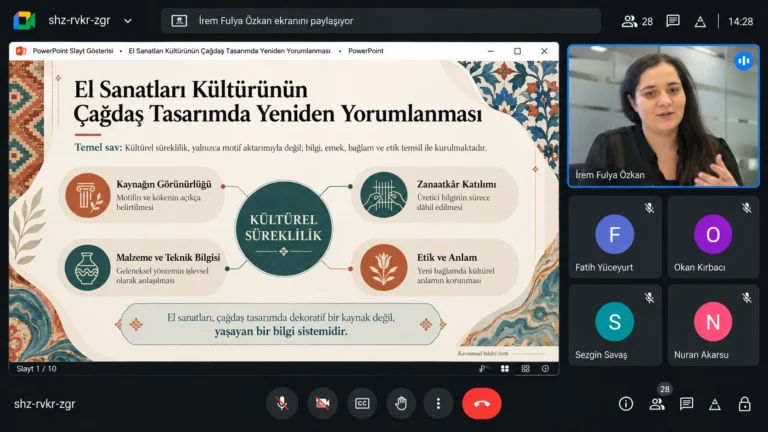Click the circular zoom icon in slideshow bar
Image resolution: width=768 pixels, height=432 pixels.
click(545, 369)
